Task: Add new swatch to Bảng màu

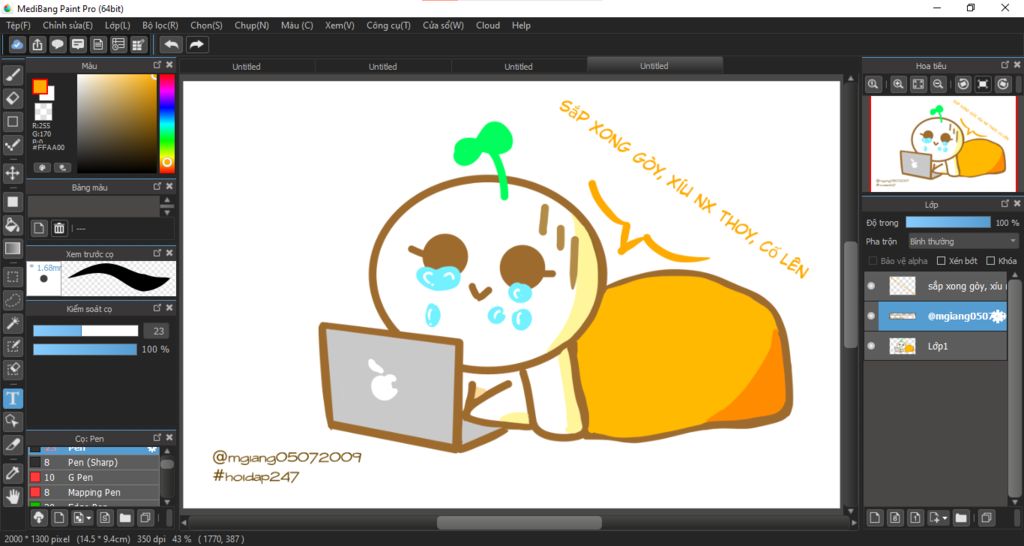Action: tap(39, 228)
